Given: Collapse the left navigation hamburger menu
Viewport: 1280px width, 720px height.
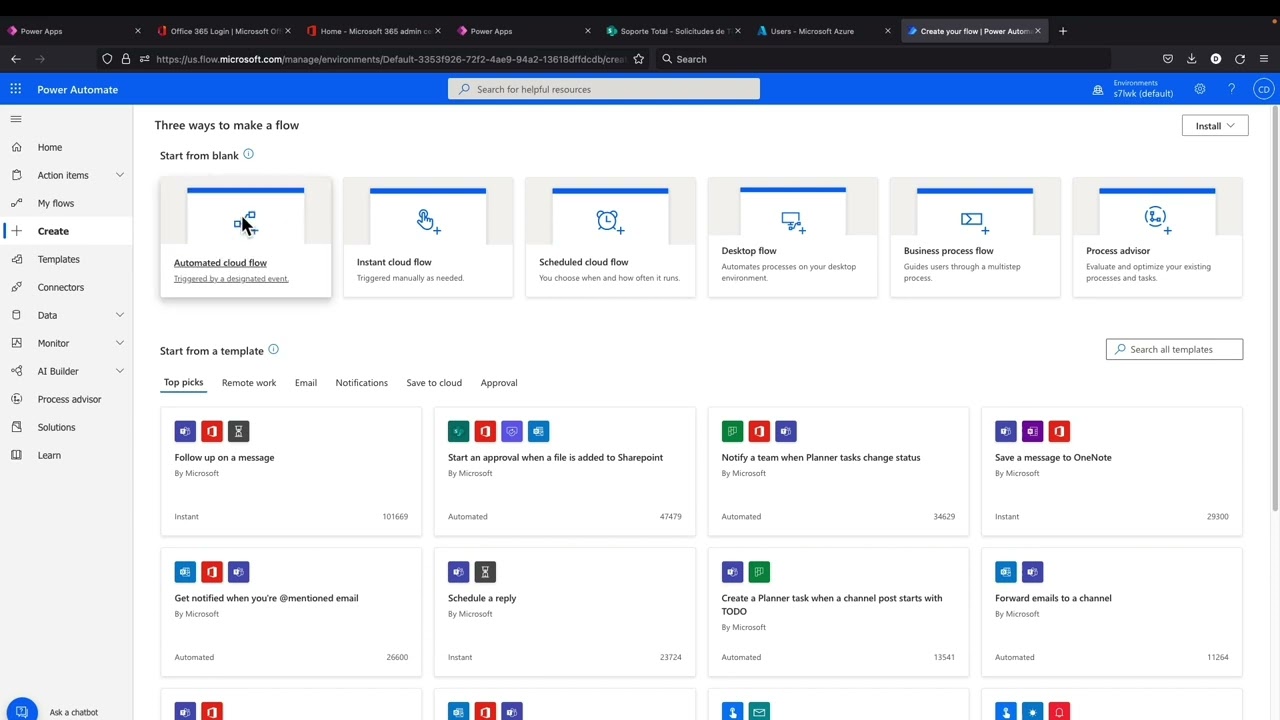Looking at the screenshot, I should coord(16,119).
